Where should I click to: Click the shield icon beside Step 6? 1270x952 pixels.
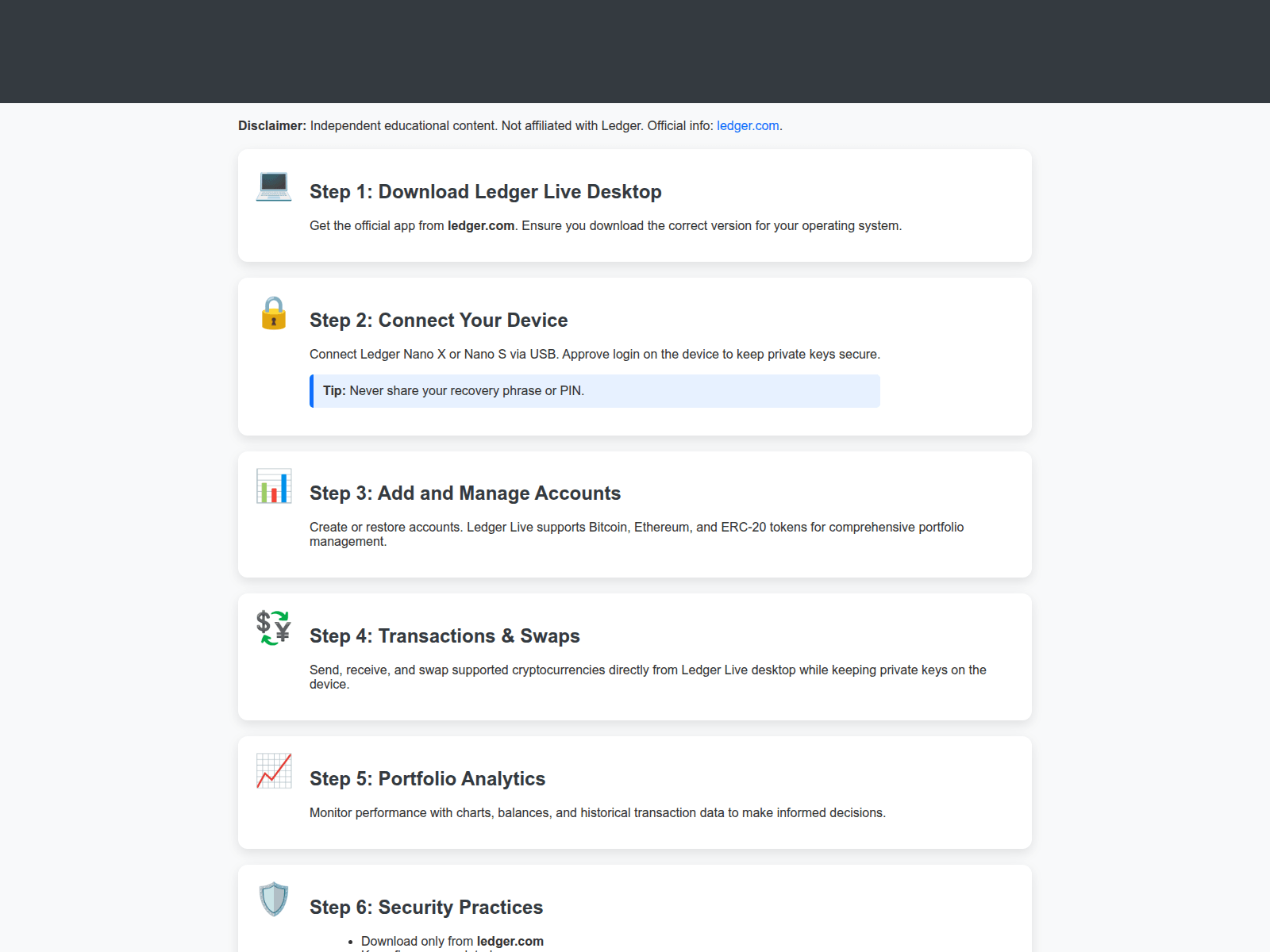[x=273, y=899]
